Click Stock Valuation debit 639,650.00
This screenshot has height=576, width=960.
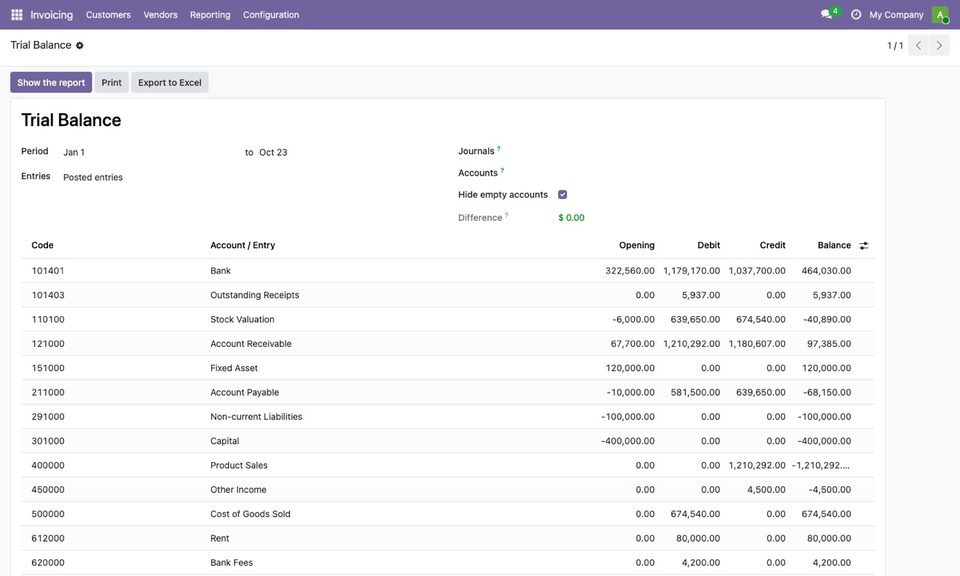[x=695, y=320]
